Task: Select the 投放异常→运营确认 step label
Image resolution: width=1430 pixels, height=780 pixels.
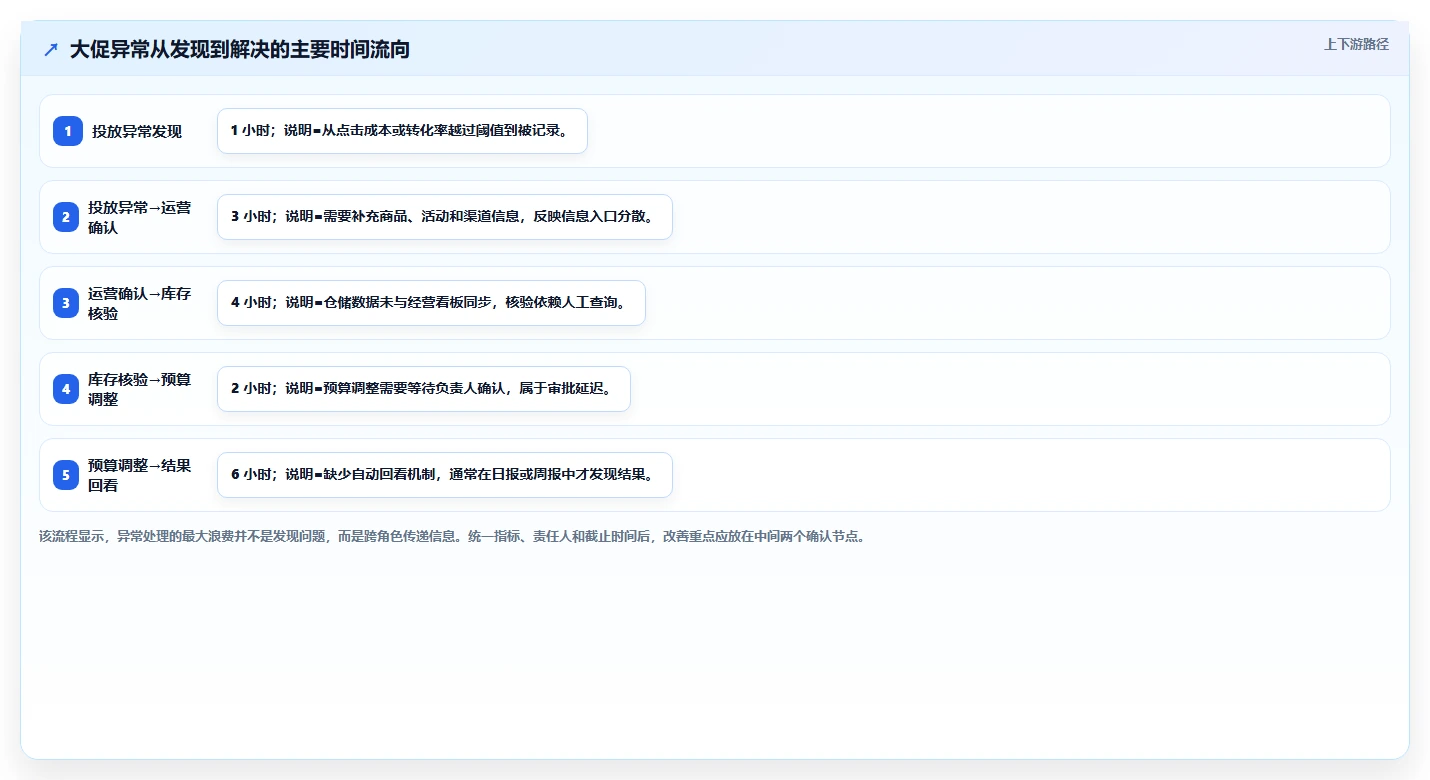Action: coord(139,217)
